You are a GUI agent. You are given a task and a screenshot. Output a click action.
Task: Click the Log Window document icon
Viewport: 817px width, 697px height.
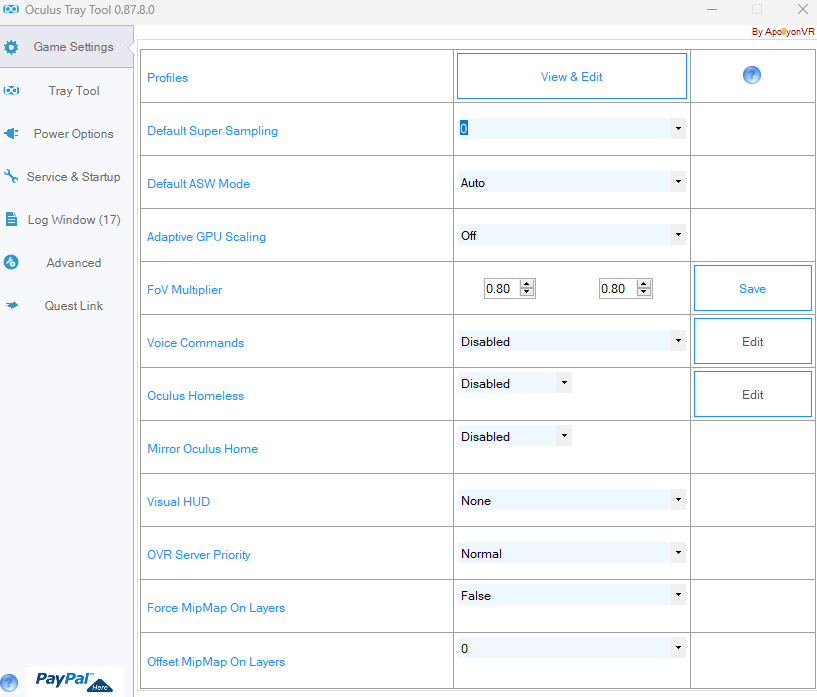[x=11, y=219]
